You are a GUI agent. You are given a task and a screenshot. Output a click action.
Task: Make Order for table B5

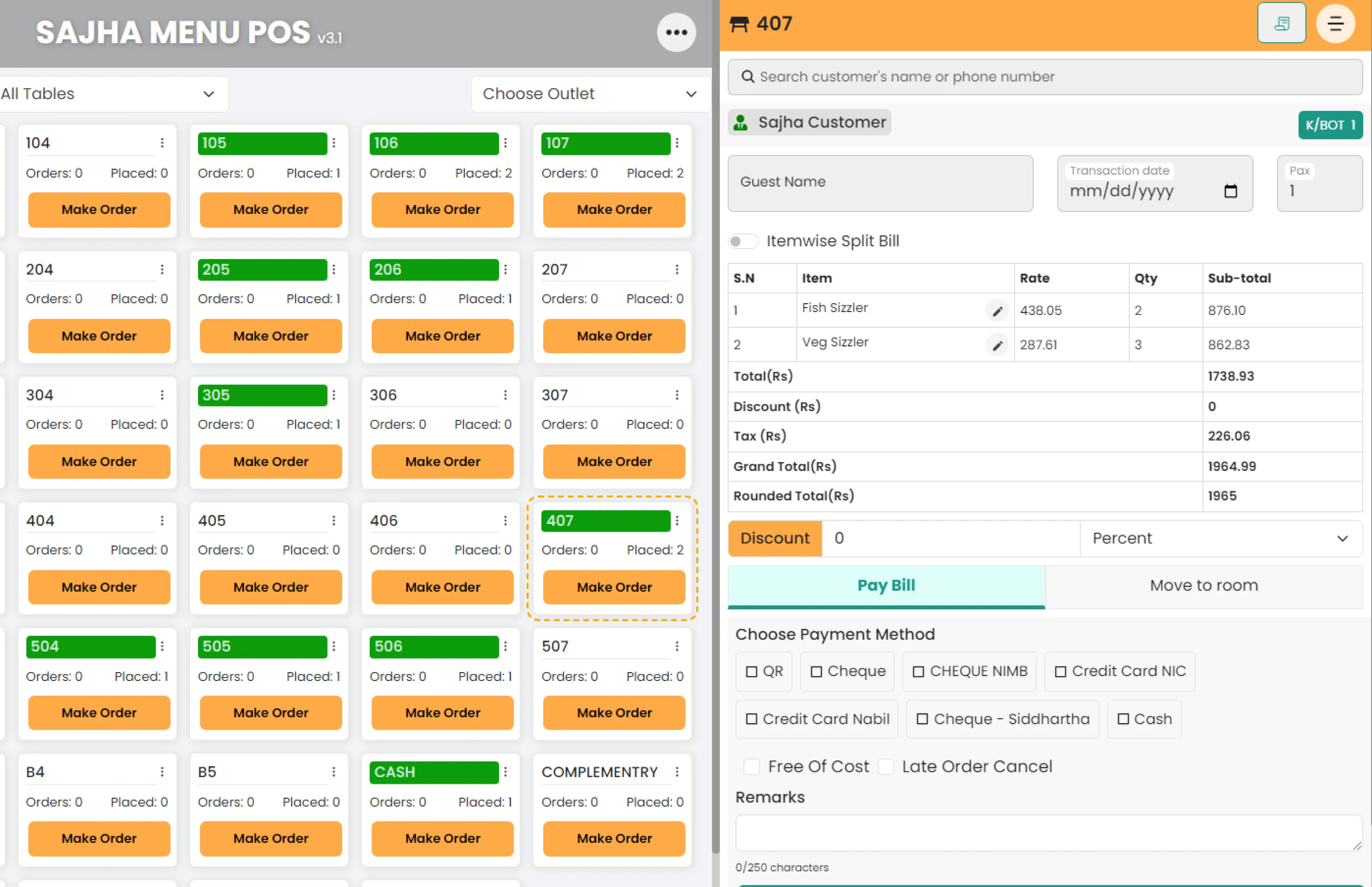pyautogui.click(x=271, y=839)
